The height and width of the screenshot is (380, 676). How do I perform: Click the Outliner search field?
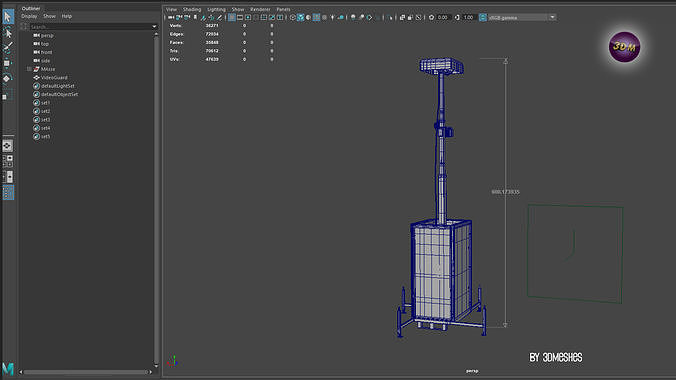90,26
